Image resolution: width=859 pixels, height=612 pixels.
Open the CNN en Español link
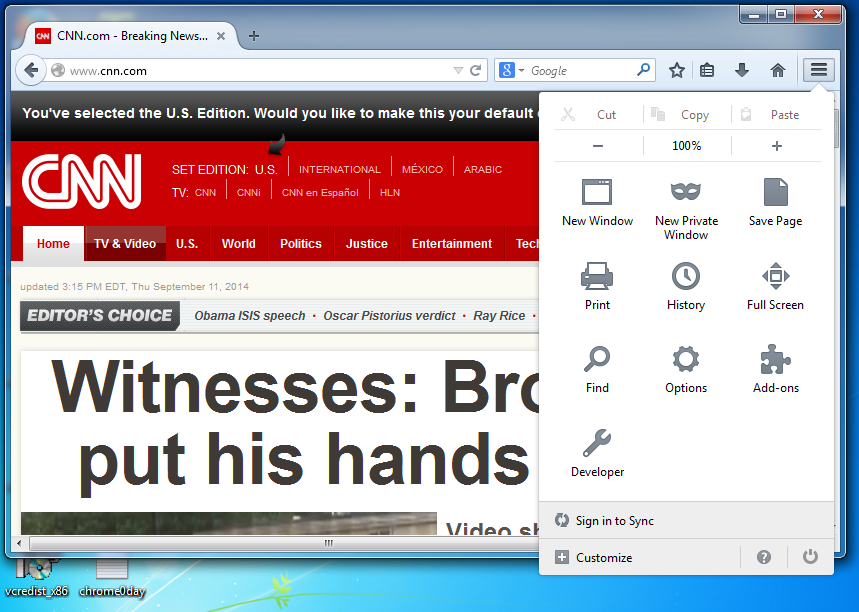coord(320,192)
